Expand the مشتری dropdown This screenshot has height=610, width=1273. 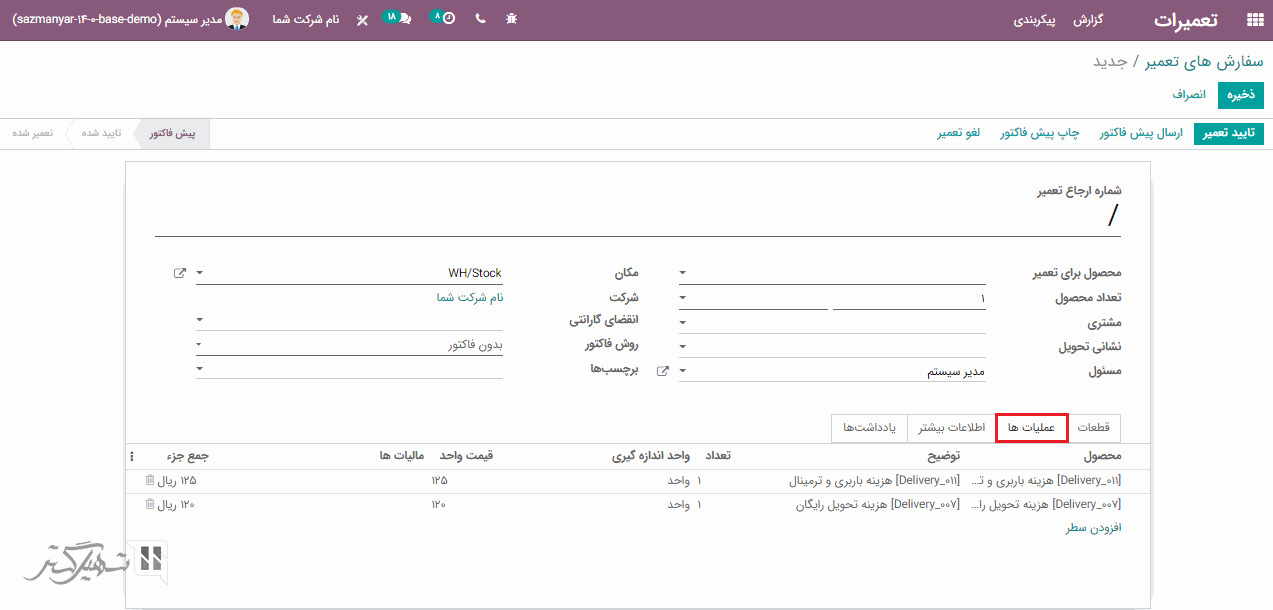[x=683, y=323]
